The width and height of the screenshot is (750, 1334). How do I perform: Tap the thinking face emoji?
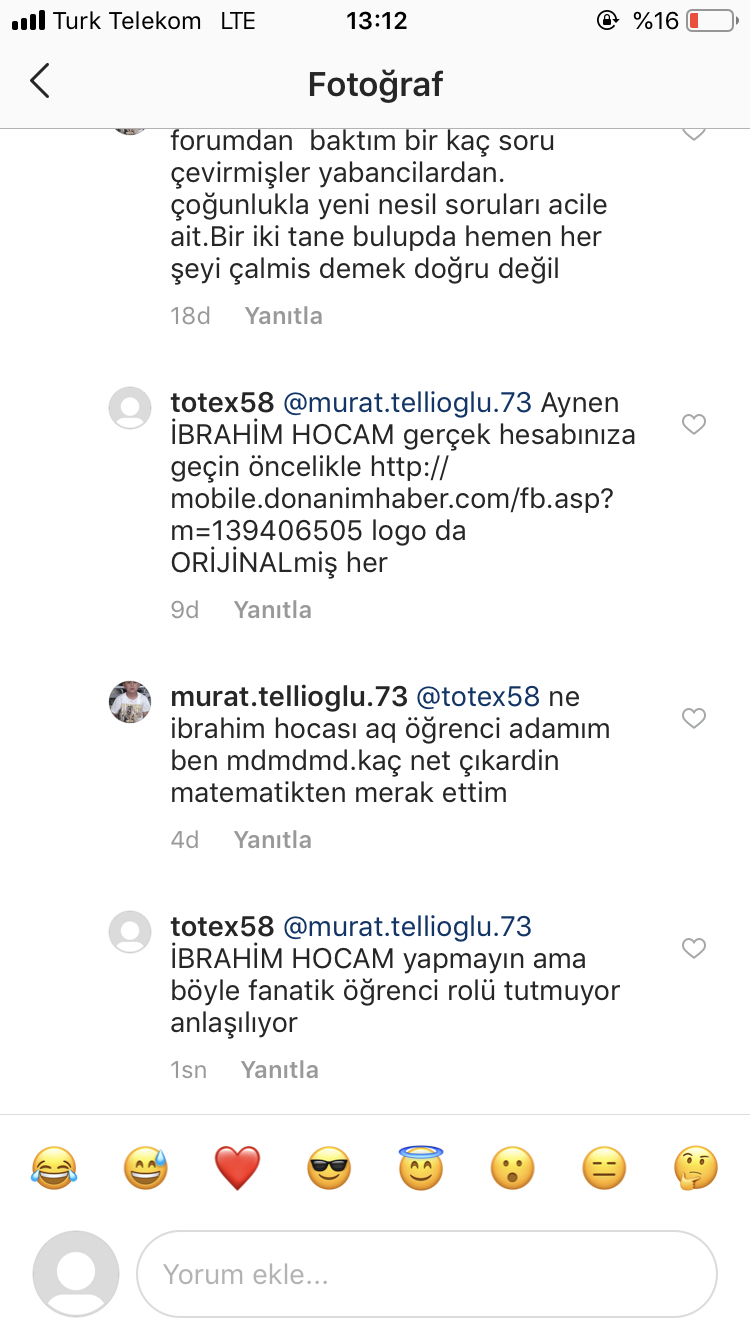pyautogui.click(x=695, y=1168)
